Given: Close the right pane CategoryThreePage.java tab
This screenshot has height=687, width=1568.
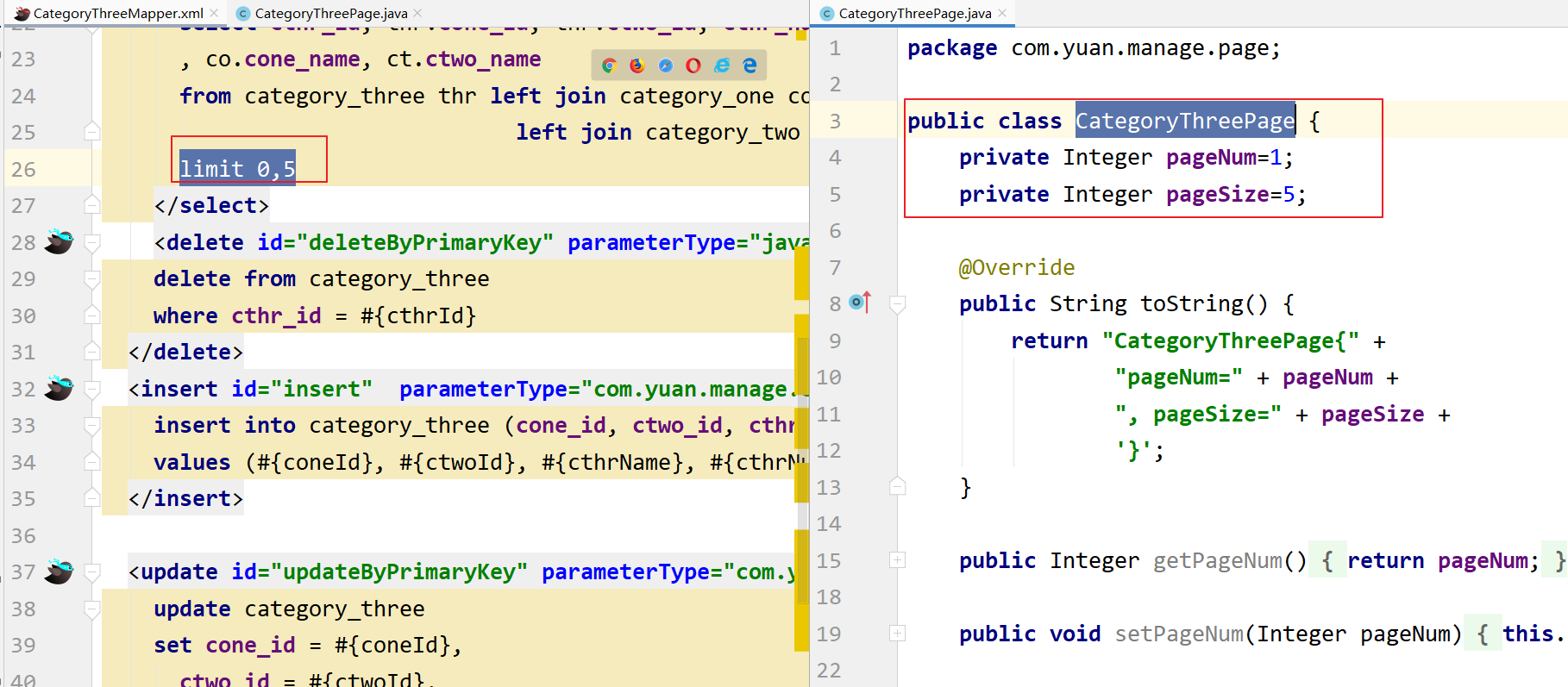Looking at the screenshot, I should click(x=1002, y=13).
